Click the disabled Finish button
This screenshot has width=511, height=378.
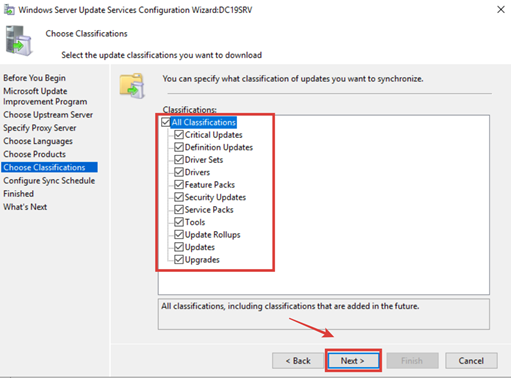pos(412,361)
